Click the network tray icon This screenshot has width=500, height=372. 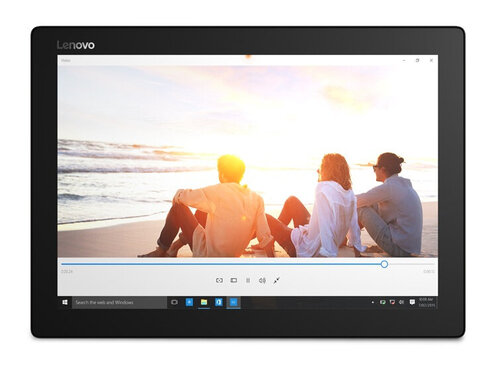[392, 302]
